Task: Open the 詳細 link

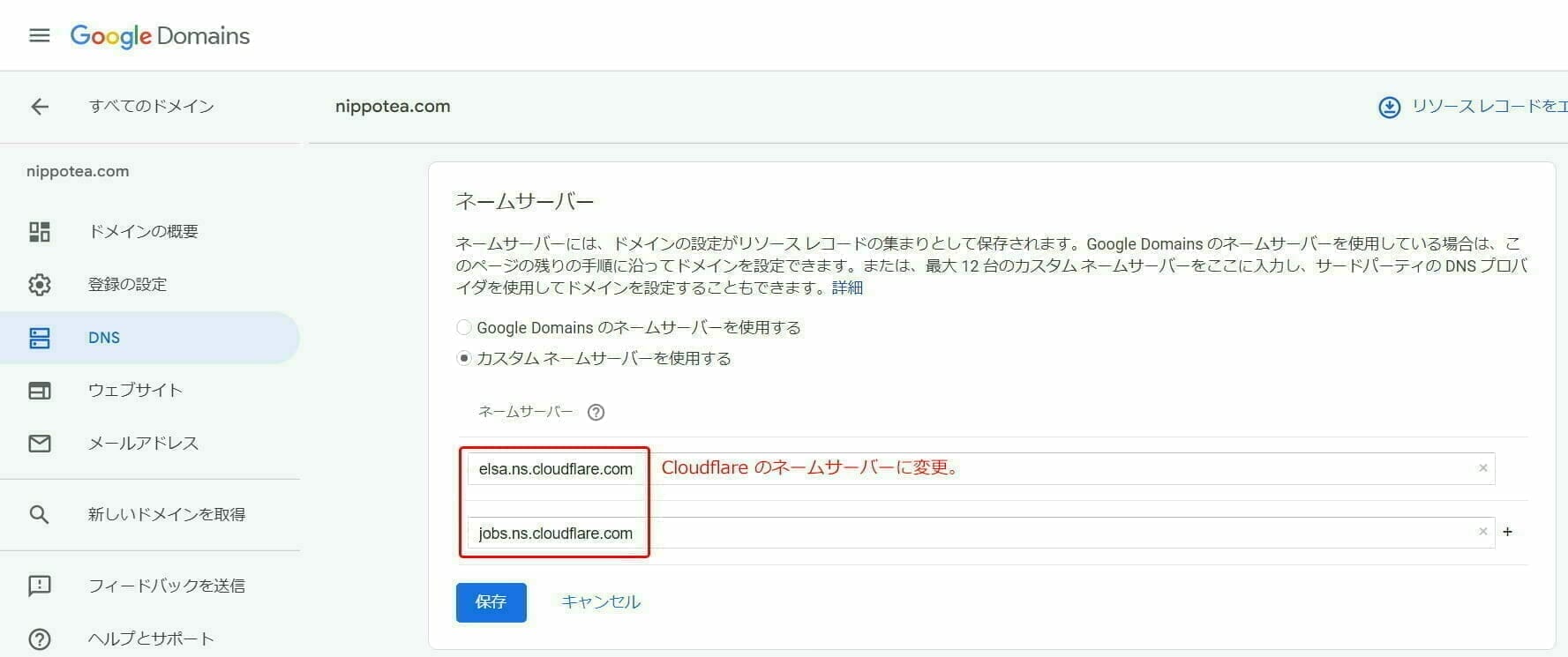Action: (x=847, y=287)
